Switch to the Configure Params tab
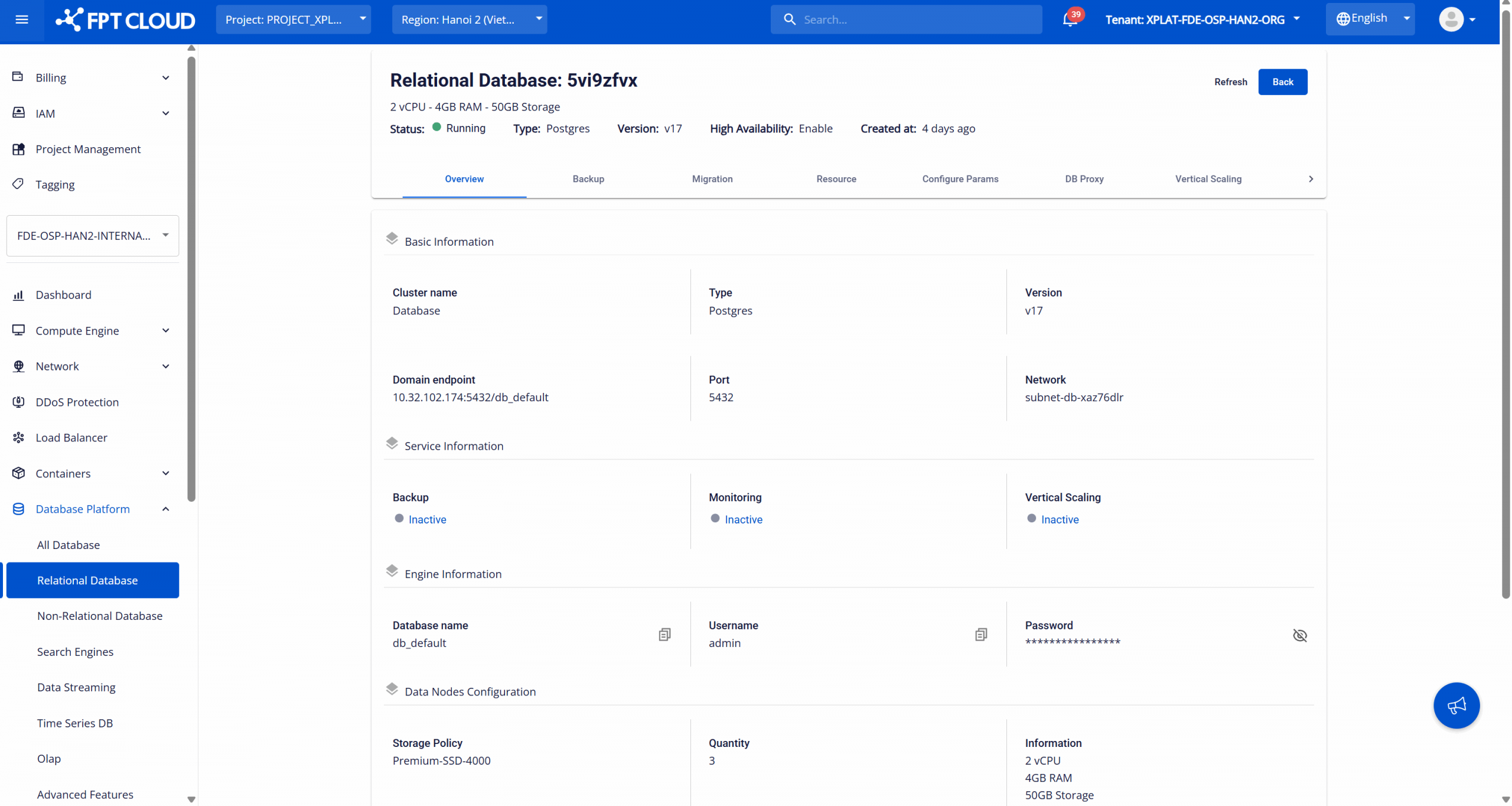The image size is (1512, 806). [960, 178]
